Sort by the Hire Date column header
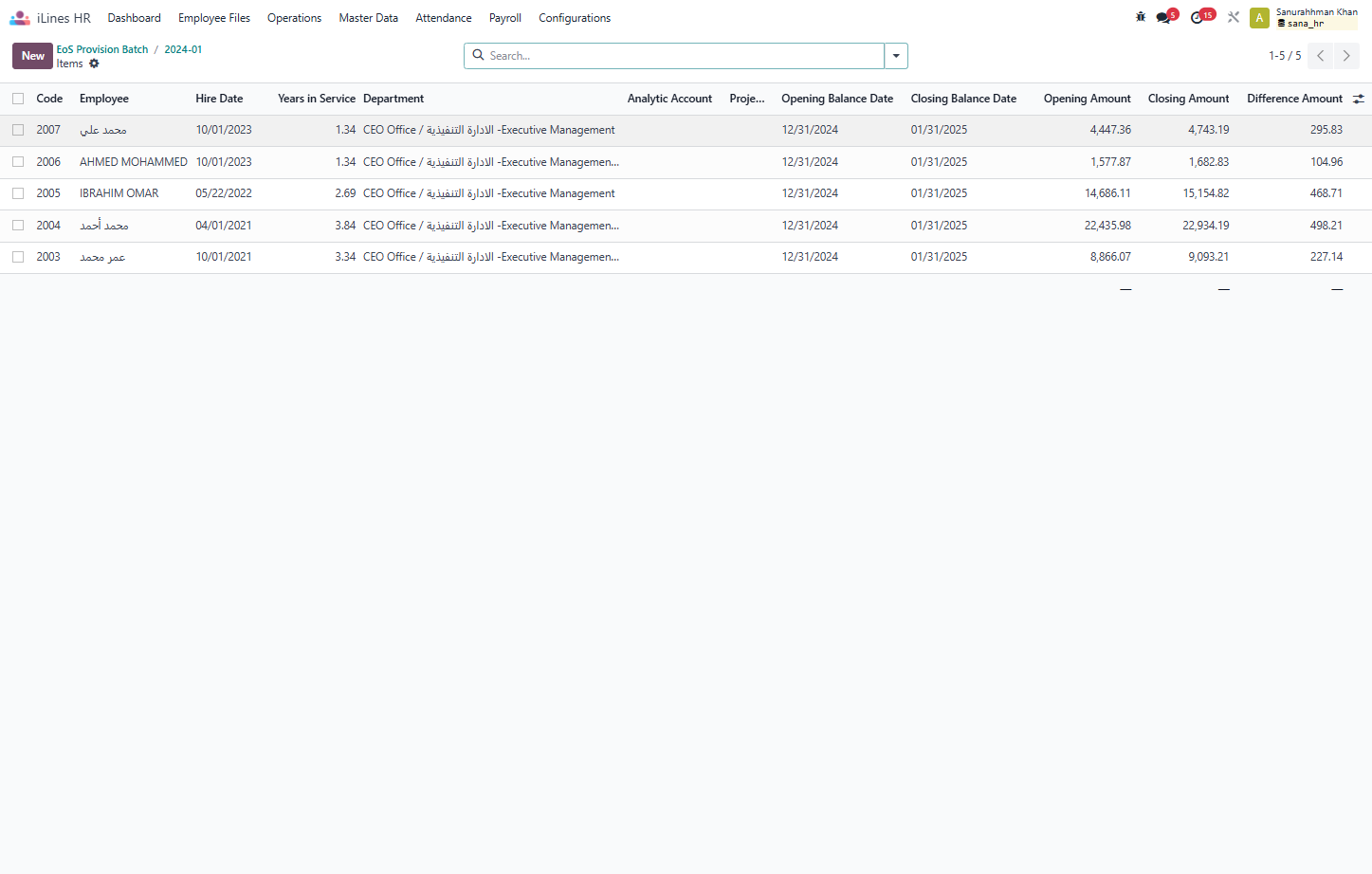This screenshot has height=874, width=1372. [x=219, y=99]
